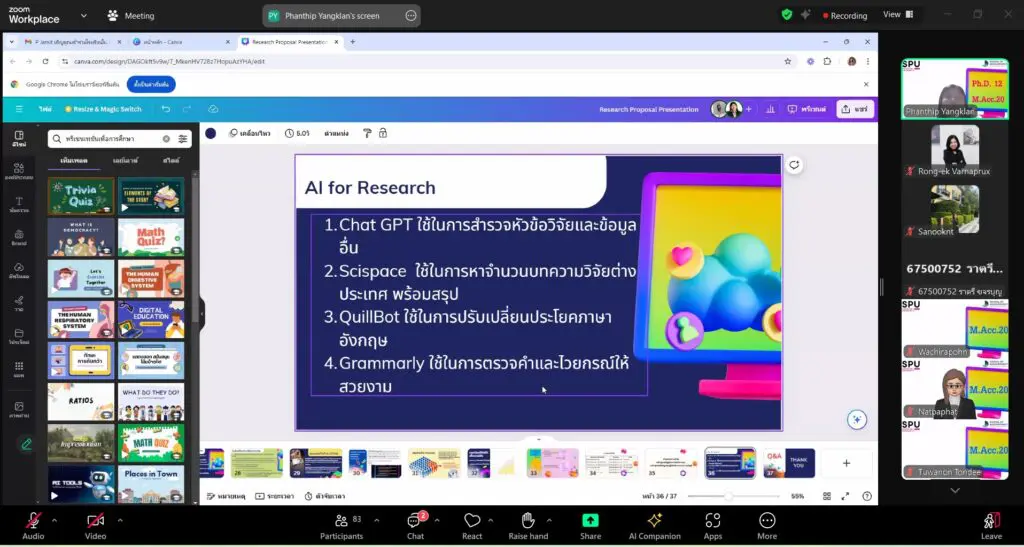Click the slide background color swatch

210,133
